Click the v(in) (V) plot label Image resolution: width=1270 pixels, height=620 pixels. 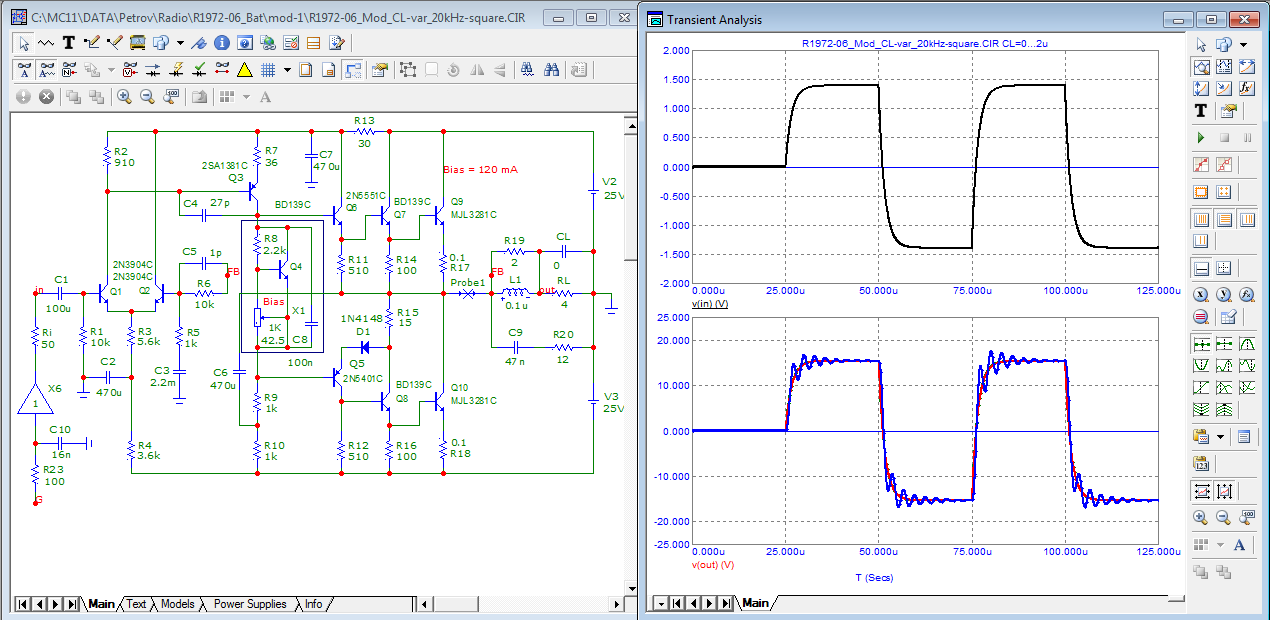[x=709, y=303]
